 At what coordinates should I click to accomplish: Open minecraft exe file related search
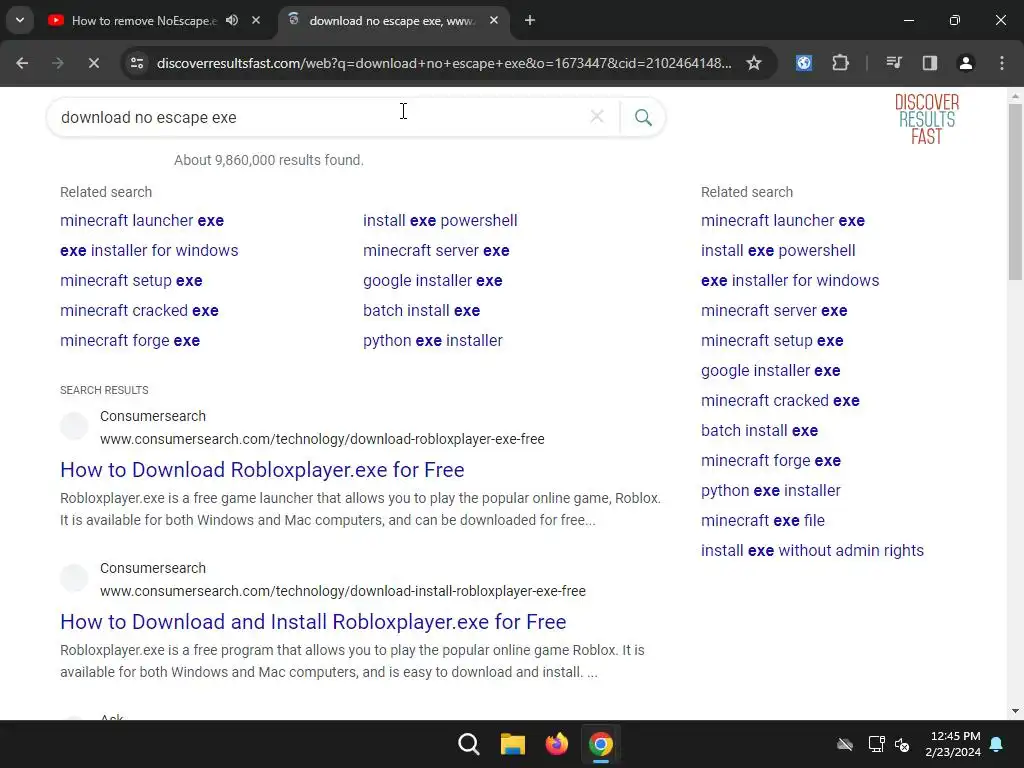[763, 521]
